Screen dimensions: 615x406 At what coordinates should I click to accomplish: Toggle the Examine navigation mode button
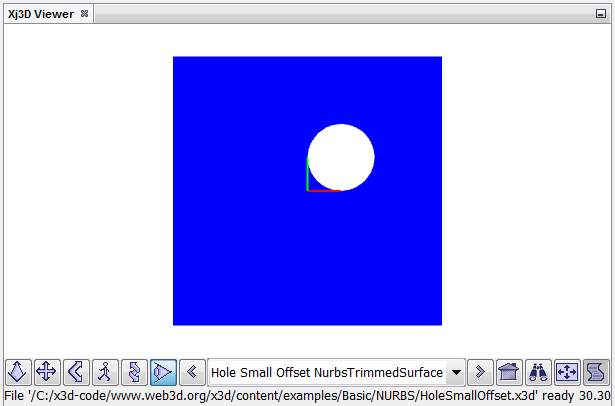[x=162, y=373]
